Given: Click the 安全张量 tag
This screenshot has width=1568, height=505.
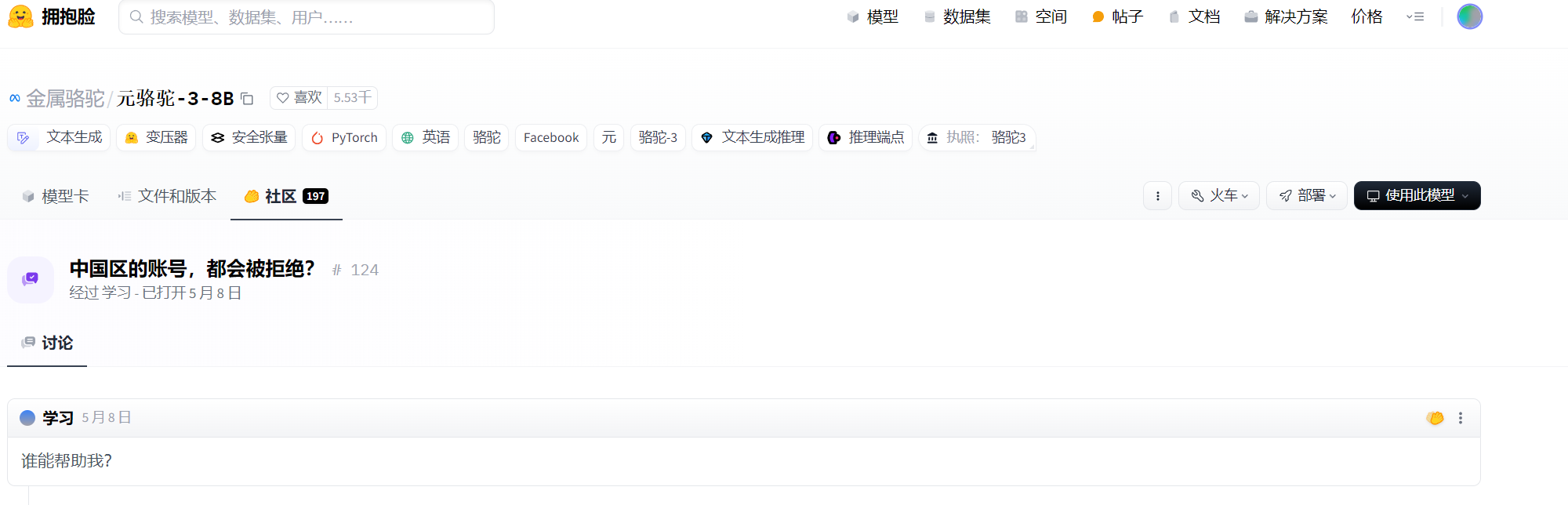Looking at the screenshot, I should coord(249,137).
